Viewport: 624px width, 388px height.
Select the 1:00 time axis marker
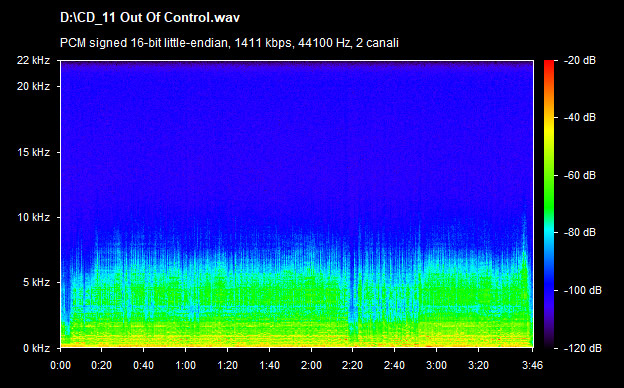coord(185,365)
